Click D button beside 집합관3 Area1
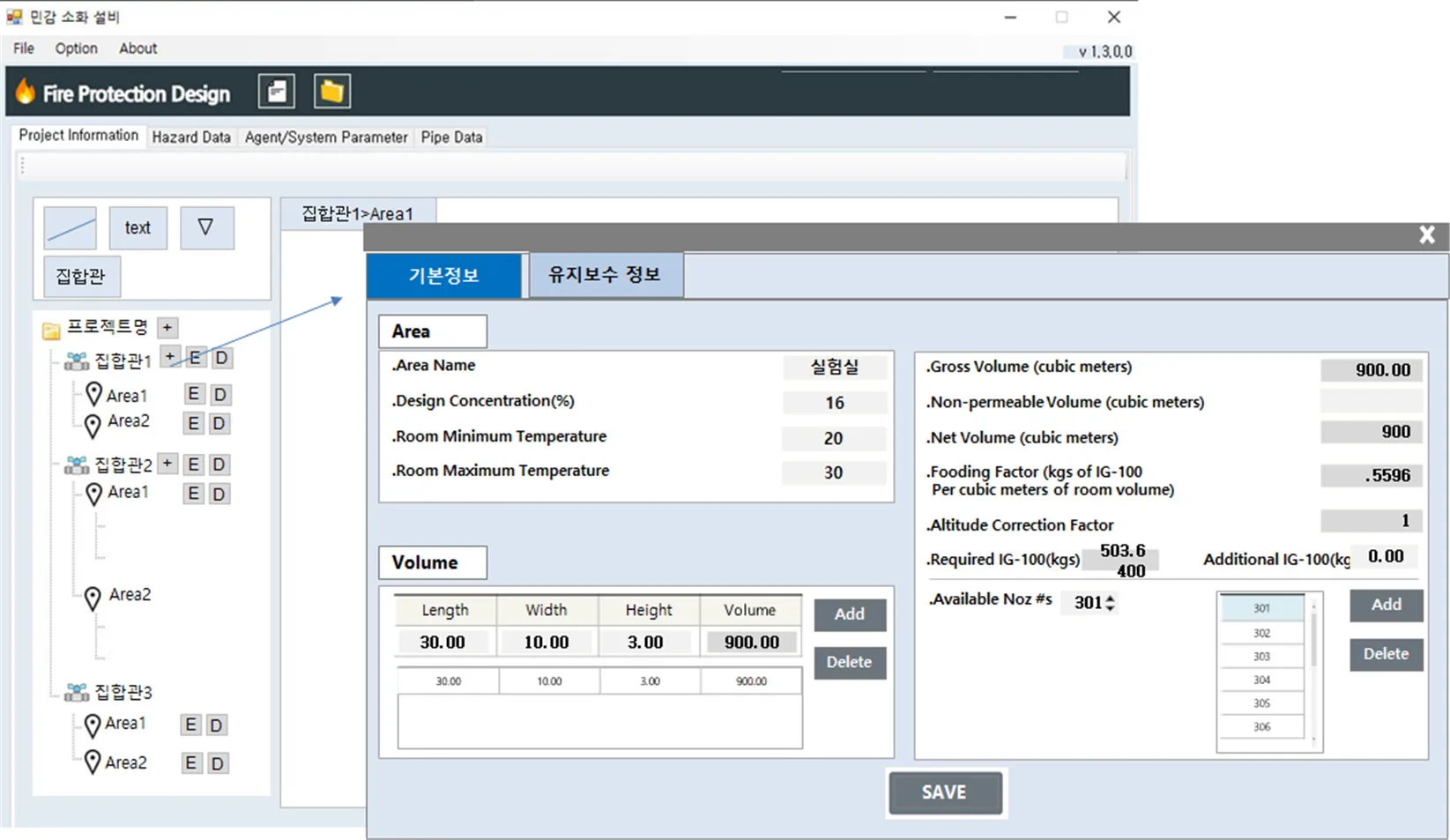 (x=217, y=725)
